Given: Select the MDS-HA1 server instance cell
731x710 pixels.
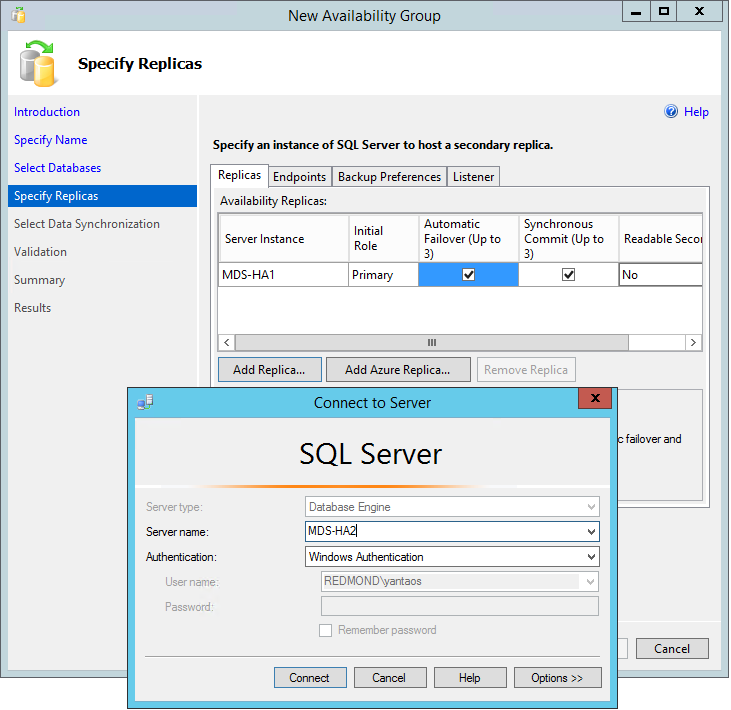Looking at the screenshot, I should pyautogui.click(x=283, y=275).
